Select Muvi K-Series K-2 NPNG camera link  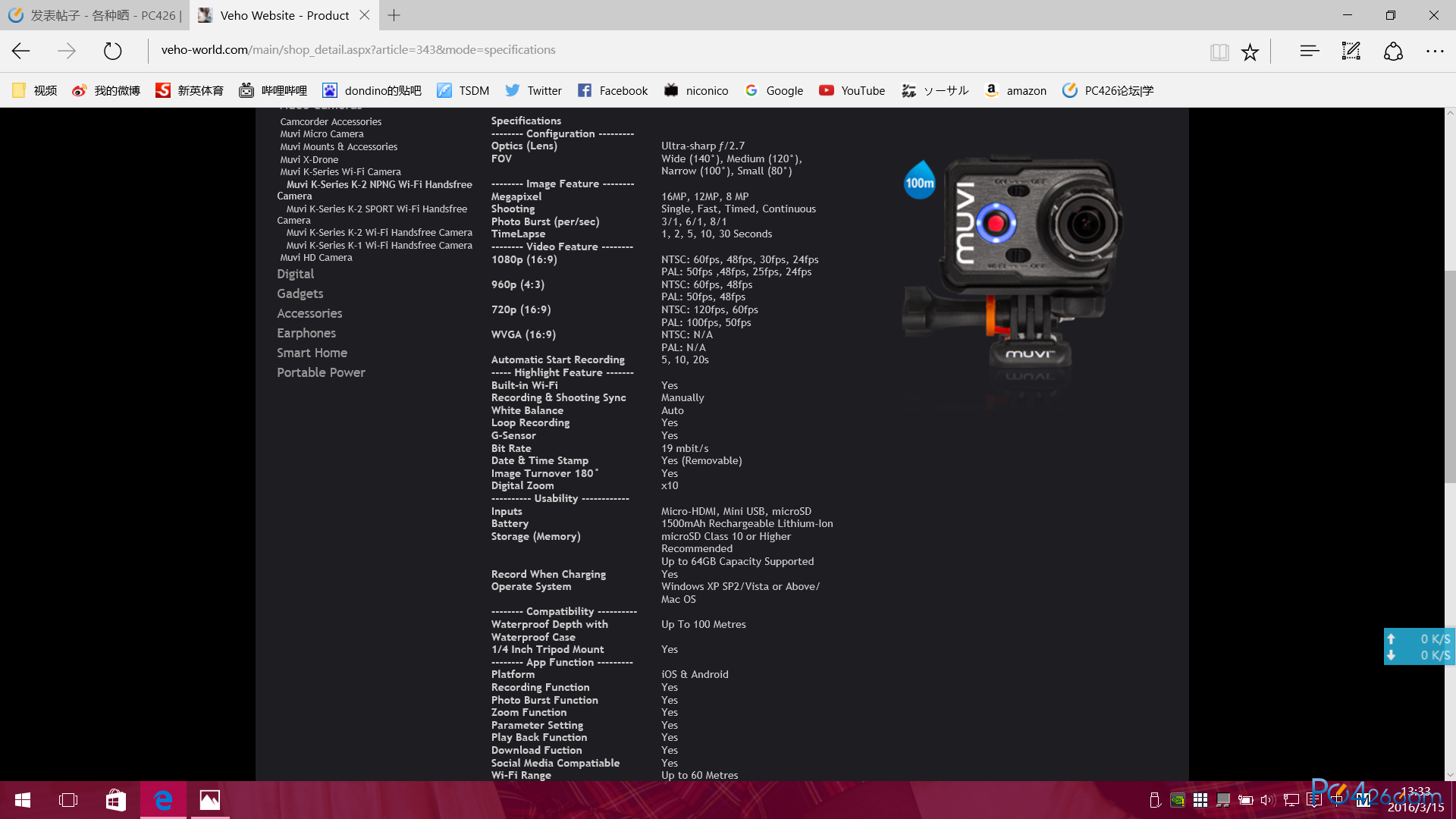click(x=375, y=190)
